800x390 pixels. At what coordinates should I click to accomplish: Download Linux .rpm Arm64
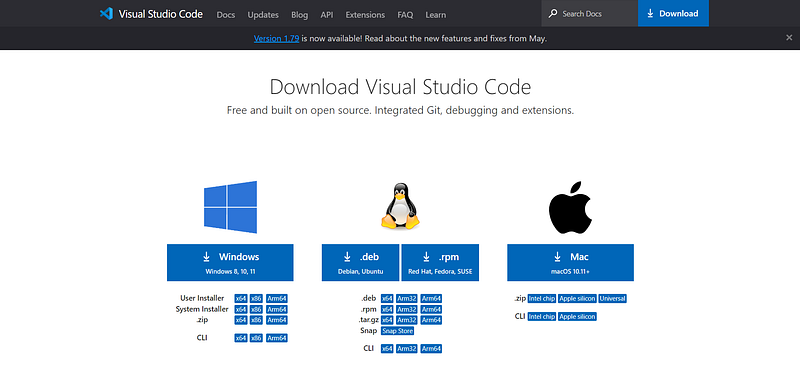[x=431, y=309]
